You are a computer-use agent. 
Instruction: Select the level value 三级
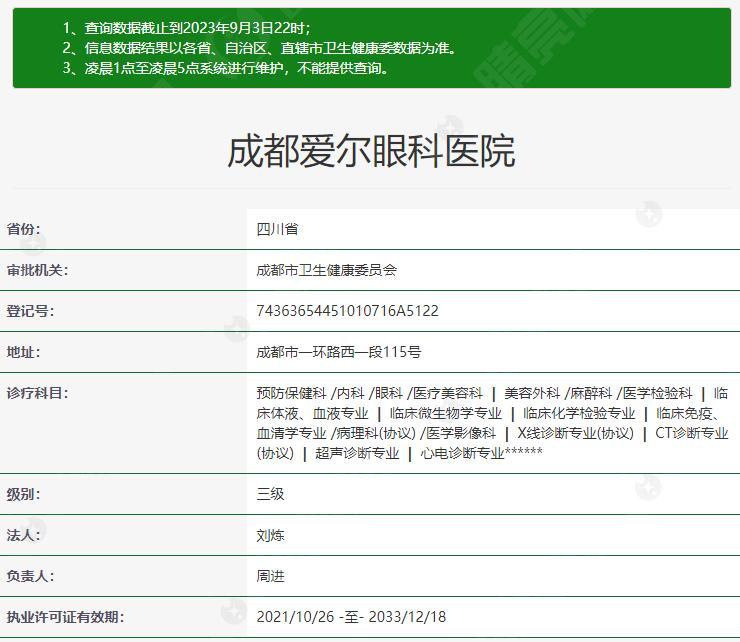270,495
